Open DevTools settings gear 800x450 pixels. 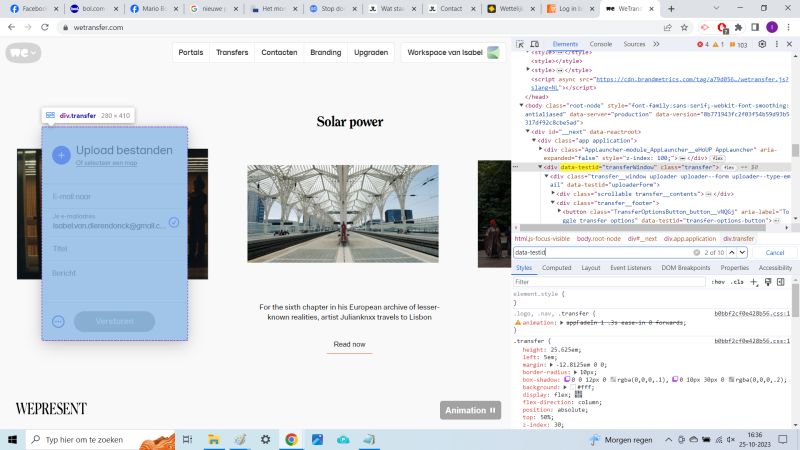759,44
